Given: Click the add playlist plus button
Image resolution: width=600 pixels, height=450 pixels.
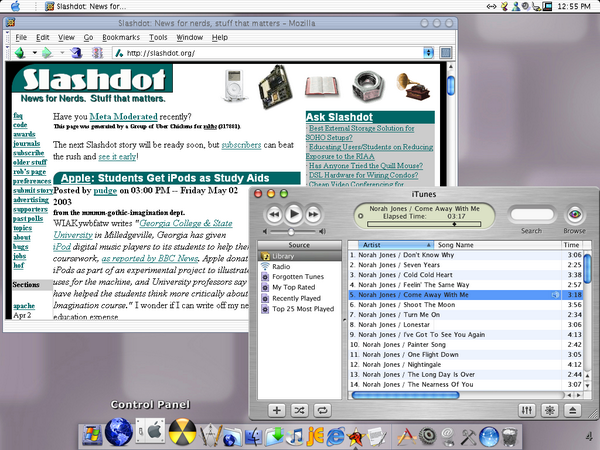Looking at the screenshot, I should [x=277, y=410].
